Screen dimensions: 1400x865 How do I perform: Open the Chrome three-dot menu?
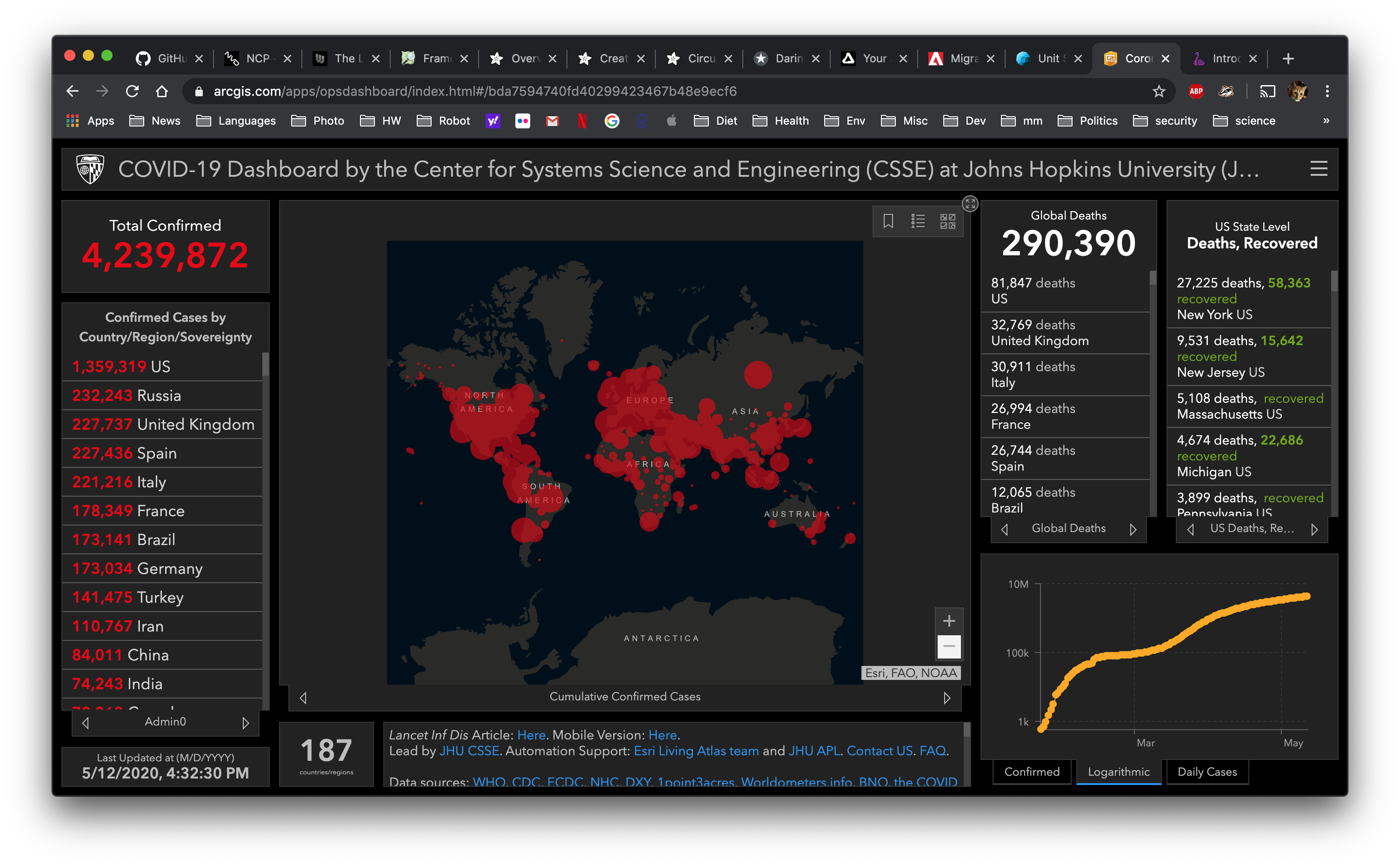pyautogui.click(x=1327, y=91)
